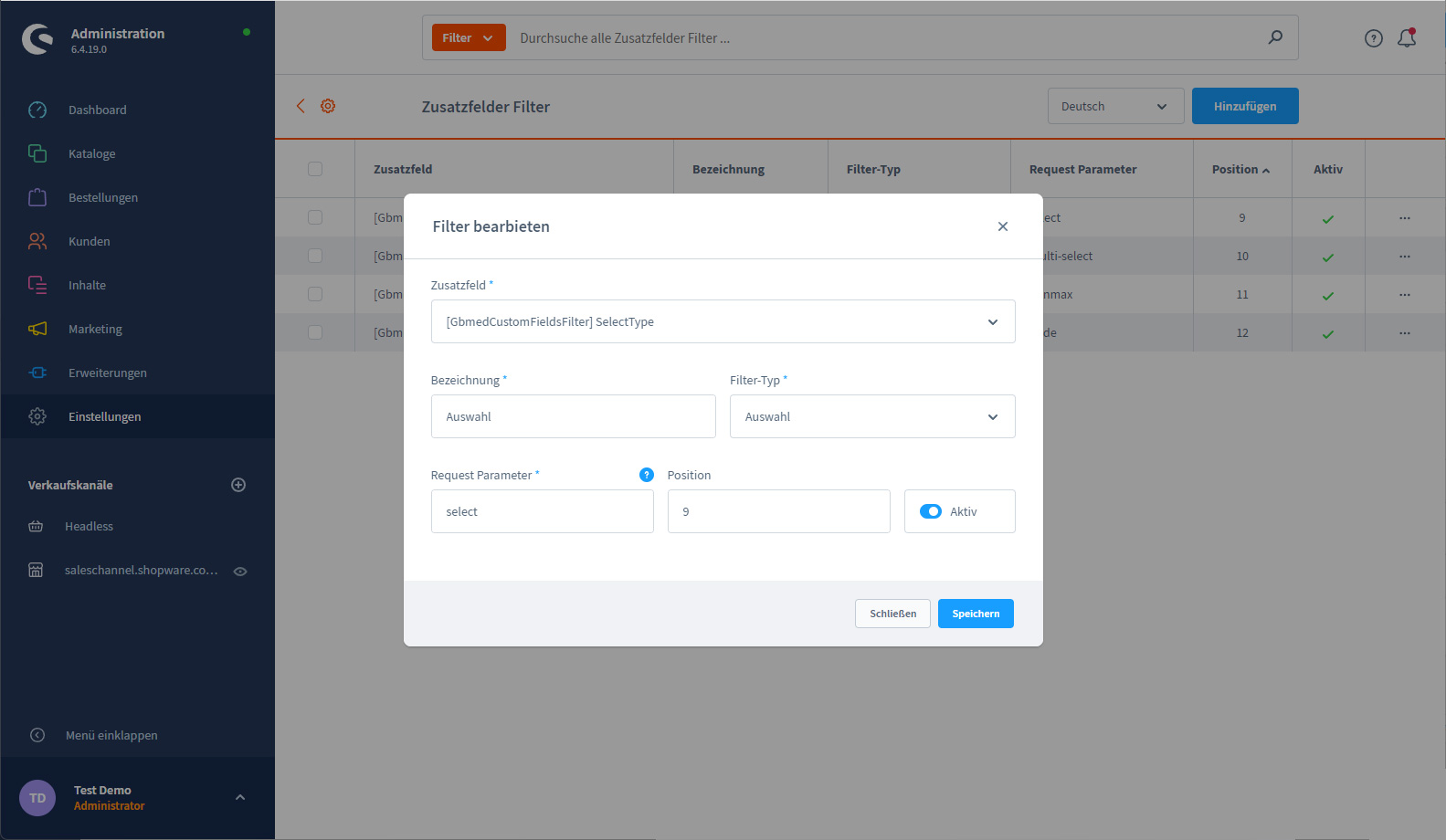Open the orange Filter dropdown
Image resolution: width=1446 pixels, height=840 pixels.
(x=469, y=37)
